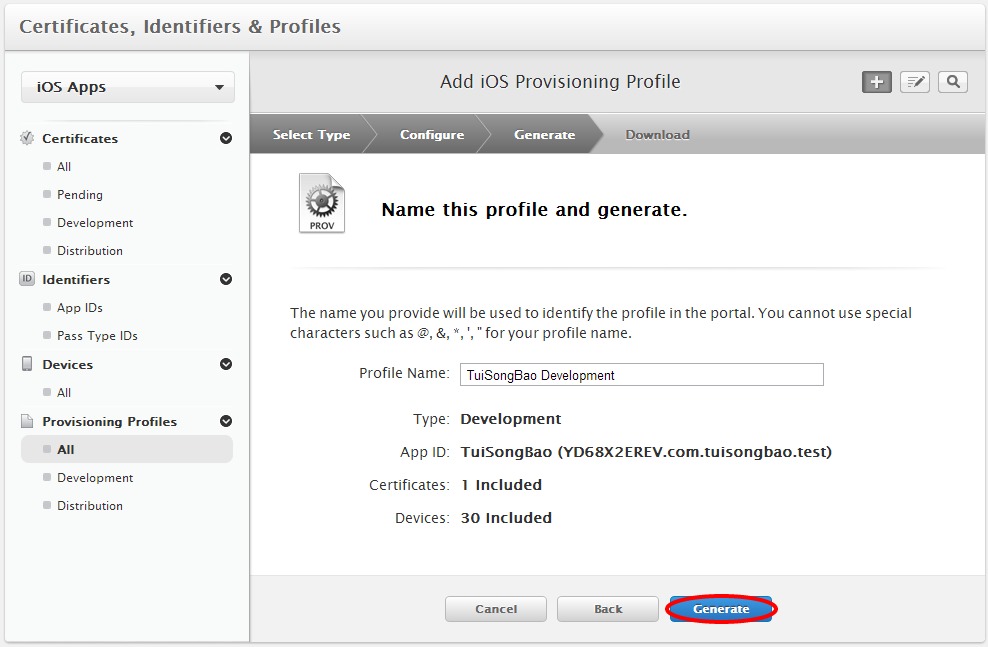The height and width of the screenshot is (647, 988).
Task: Click the Certificates section icon
Action: pyautogui.click(x=27, y=138)
